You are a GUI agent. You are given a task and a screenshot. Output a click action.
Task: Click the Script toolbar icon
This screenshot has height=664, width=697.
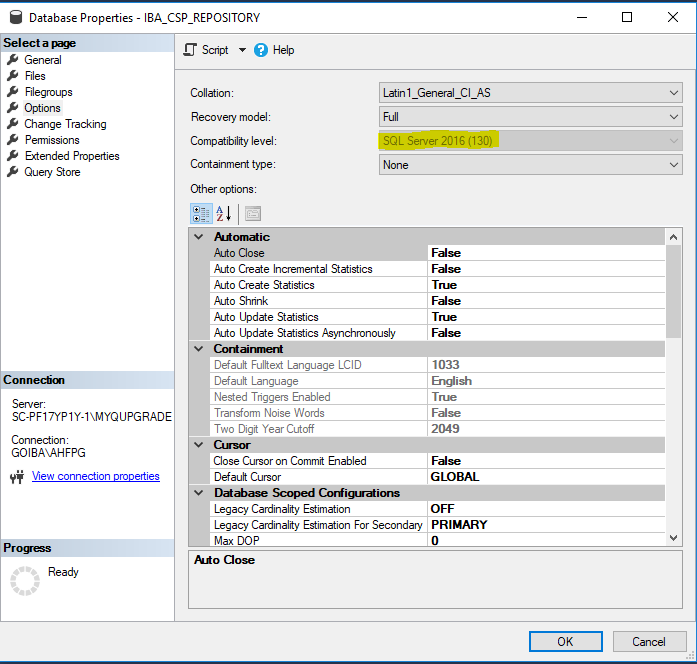(x=190, y=50)
